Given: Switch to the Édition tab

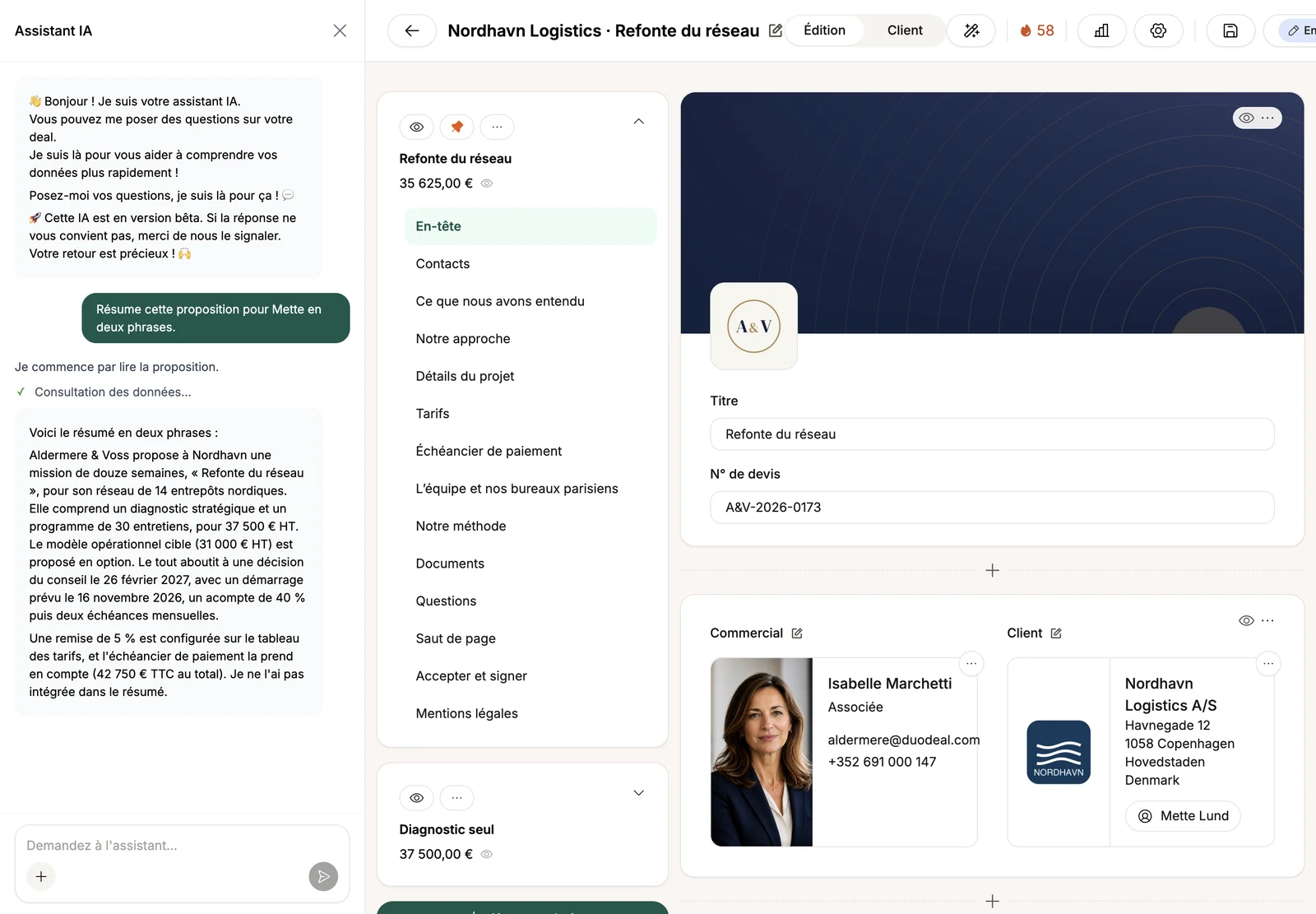Looking at the screenshot, I should [x=824, y=30].
